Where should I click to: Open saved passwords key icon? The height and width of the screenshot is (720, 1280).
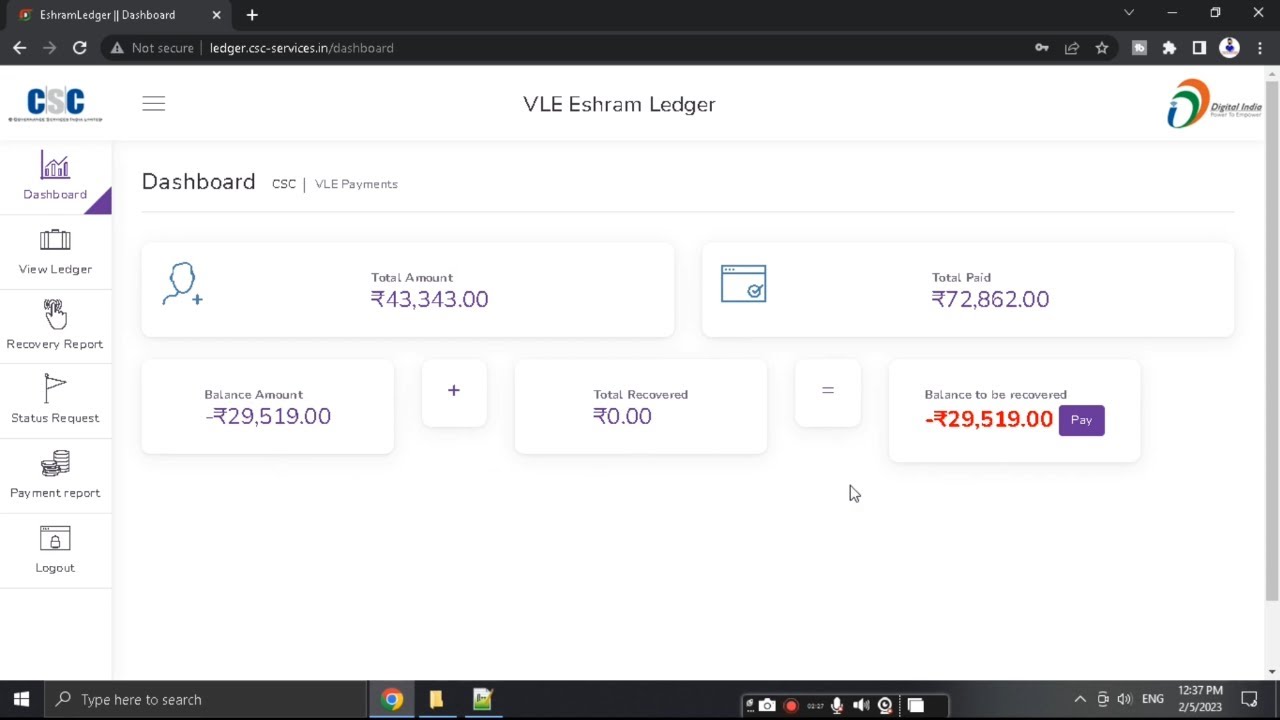pyautogui.click(x=1042, y=48)
